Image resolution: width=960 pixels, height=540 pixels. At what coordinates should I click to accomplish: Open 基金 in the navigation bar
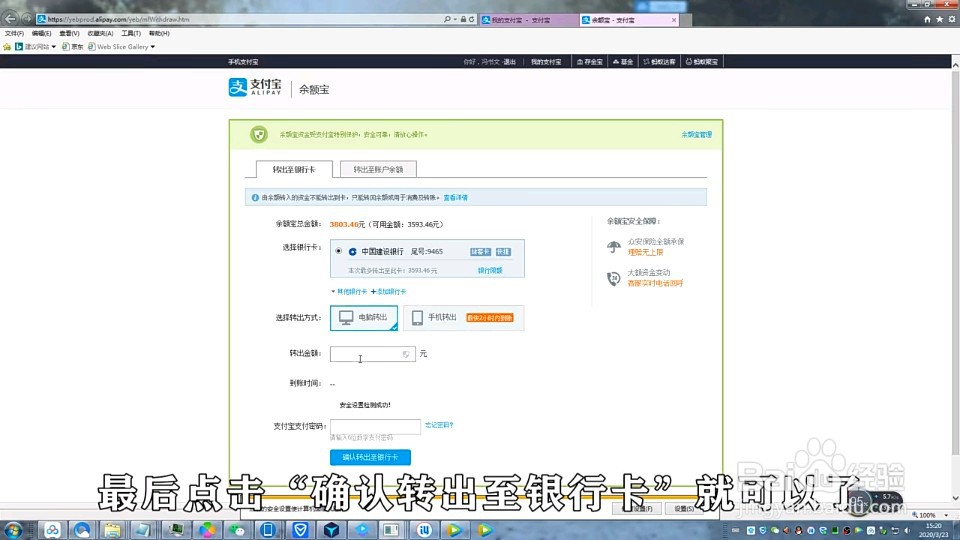coord(623,62)
